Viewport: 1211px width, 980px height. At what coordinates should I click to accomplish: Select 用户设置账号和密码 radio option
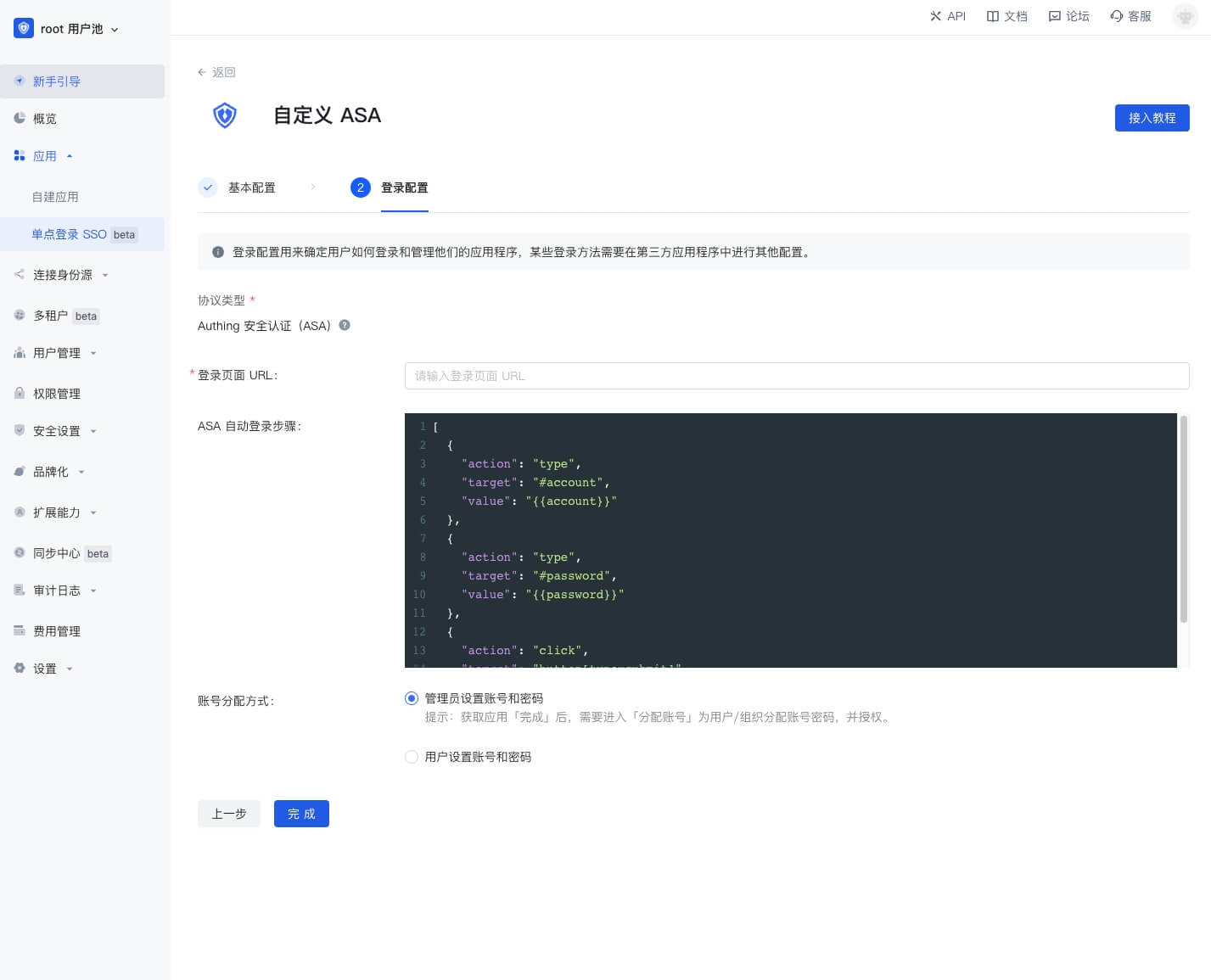tap(412, 757)
